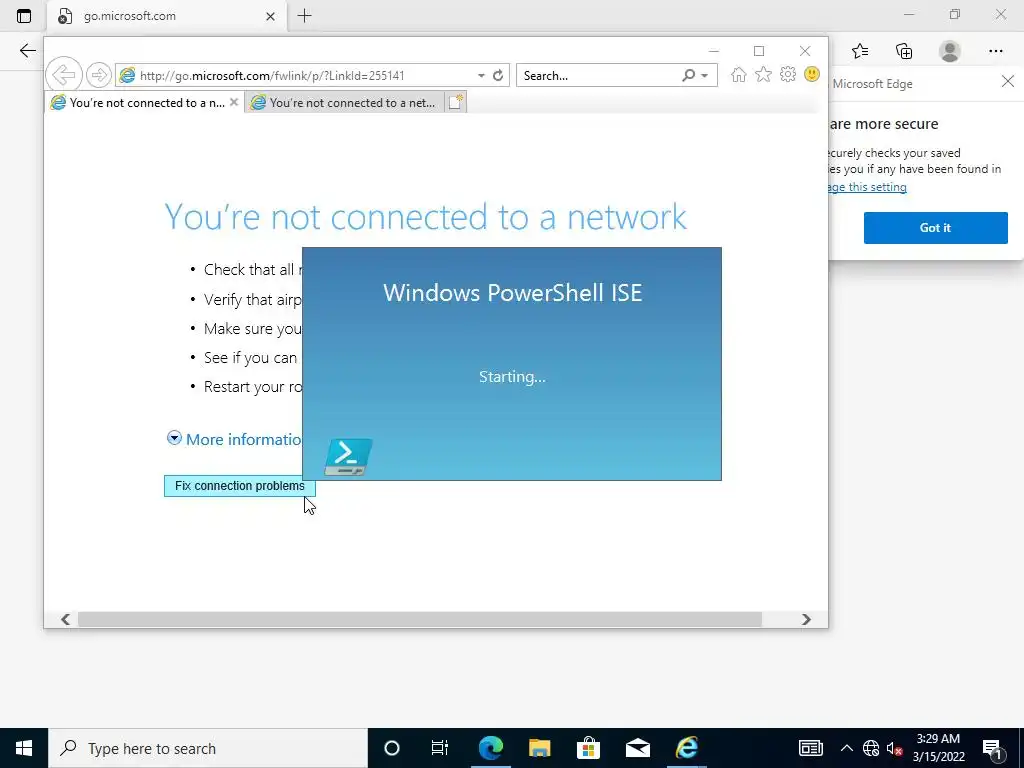This screenshot has height=768, width=1024.
Task: Dismiss the Microsoft Edge popup with X
Action: tap(1008, 81)
